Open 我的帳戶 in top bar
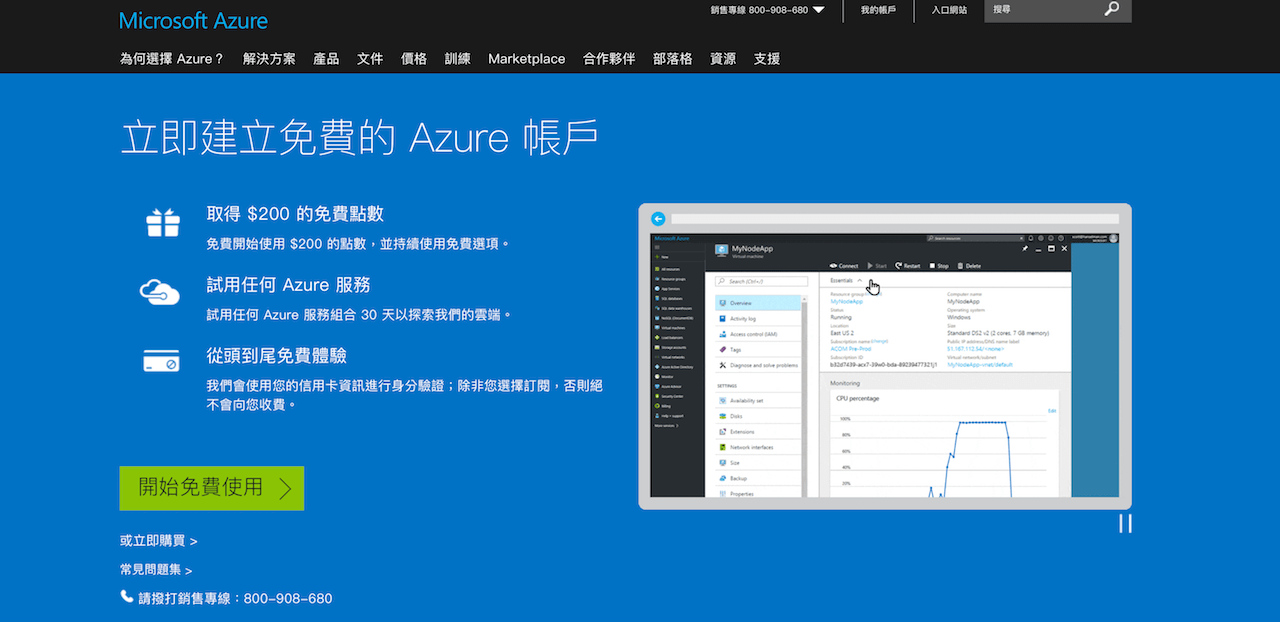 (x=878, y=10)
